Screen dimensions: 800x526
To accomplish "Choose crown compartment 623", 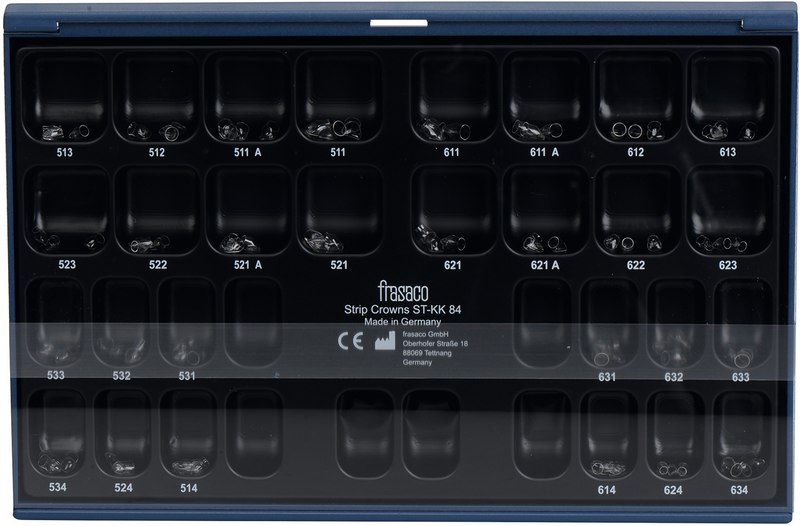I will (x=727, y=211).
